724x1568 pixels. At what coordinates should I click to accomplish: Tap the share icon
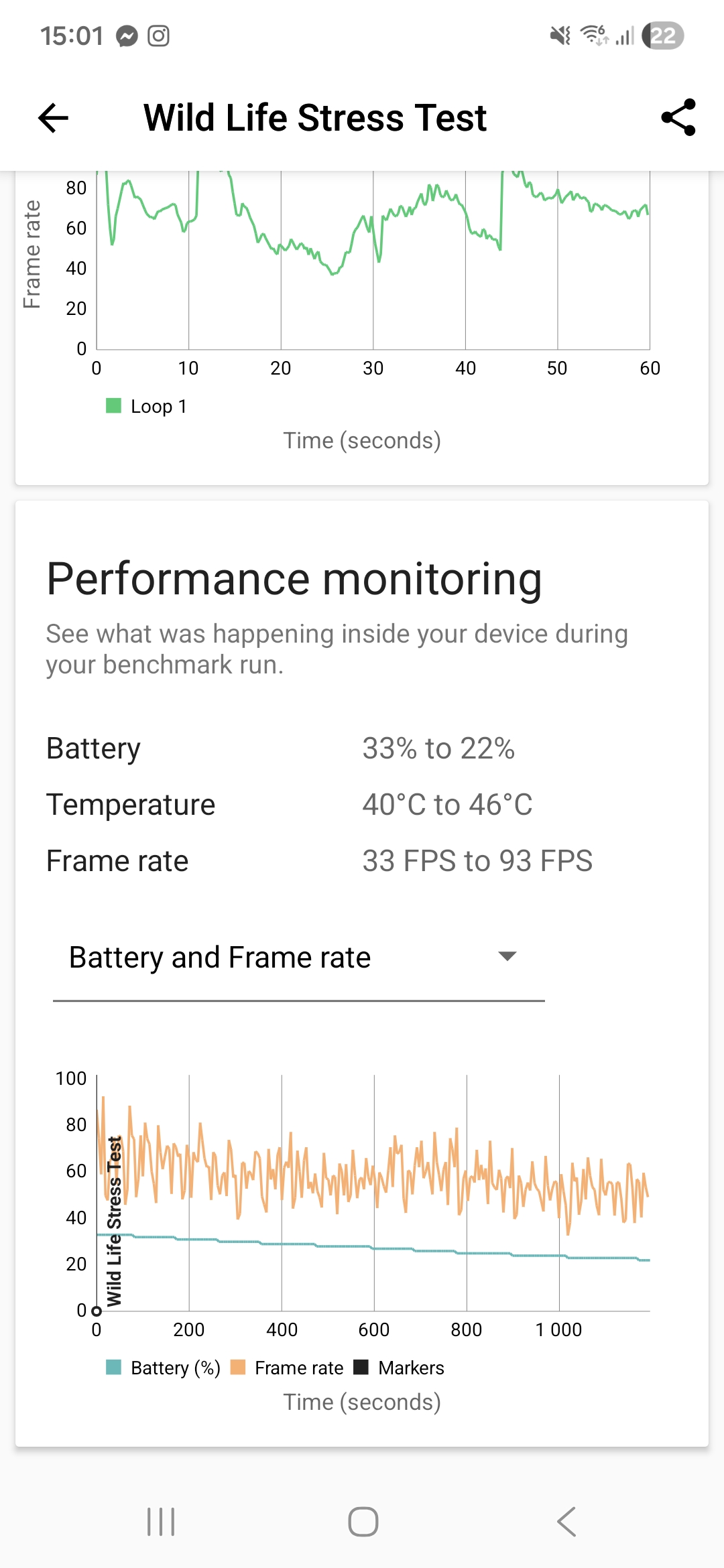(678, 118)
